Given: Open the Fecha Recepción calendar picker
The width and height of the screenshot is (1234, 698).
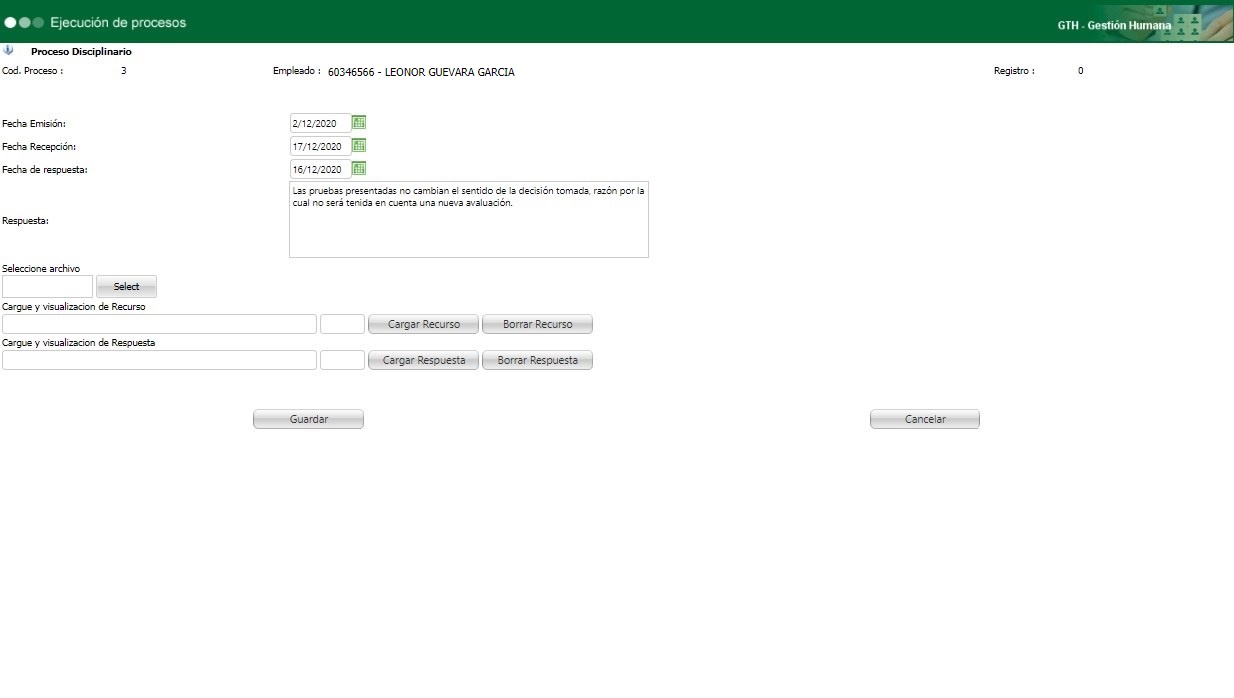Looking at the screenshot, I should pyautogui.click(x=359, y=146).
